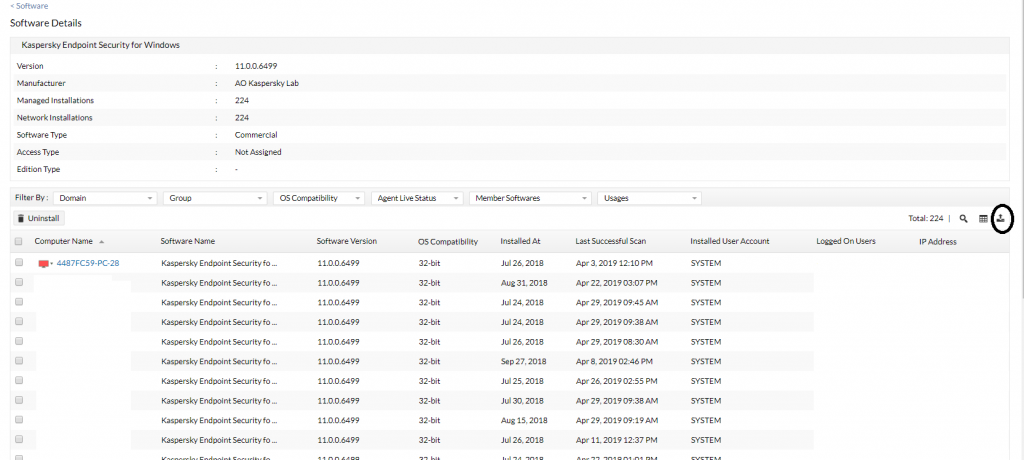Expand the small arrow beside the red computer icon
The height and width of the screenshot is (460, 1024).
pos(52,264)
